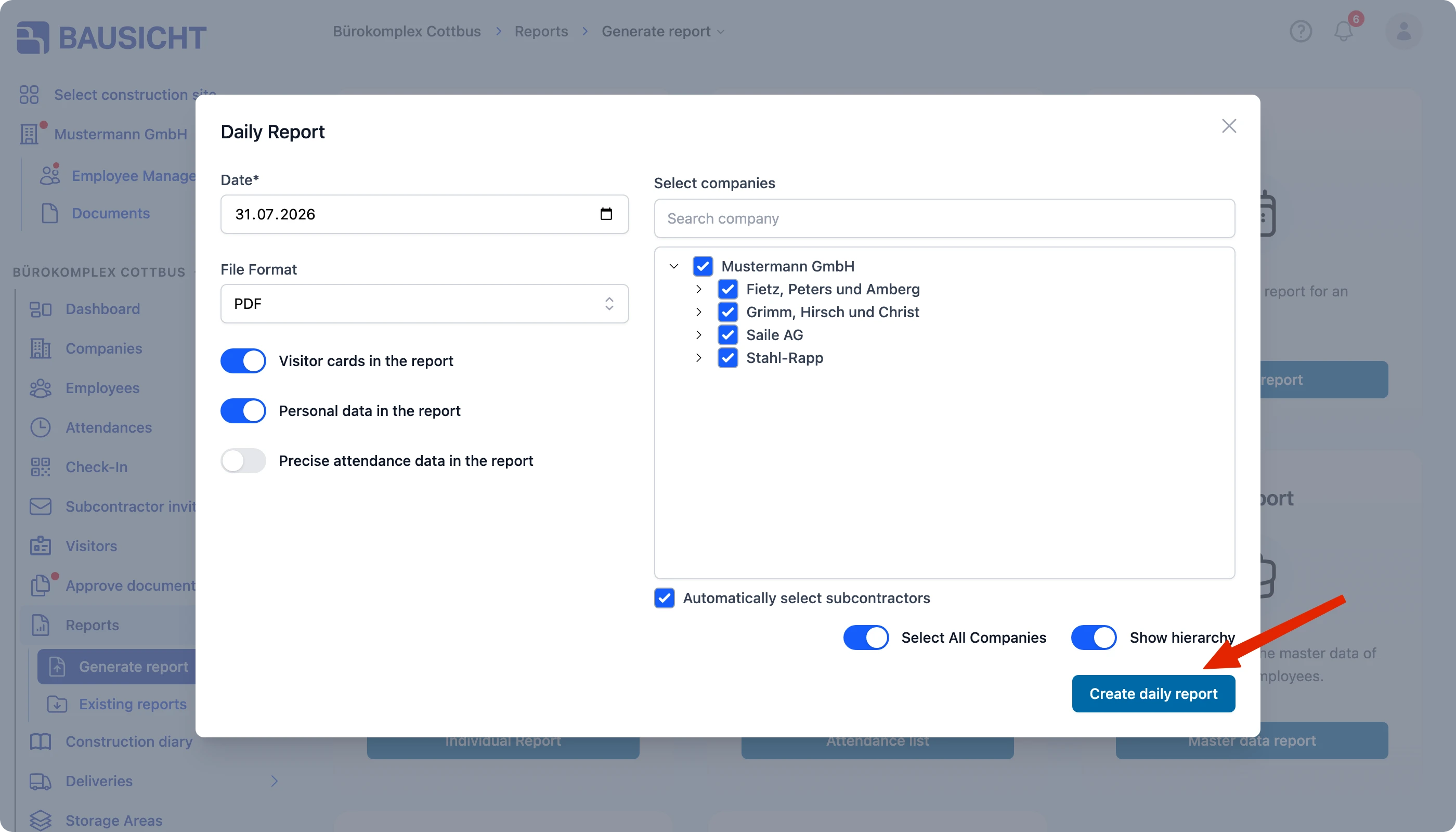Click the Existing reports download folder icon
1456x832 pixels.
57,704
